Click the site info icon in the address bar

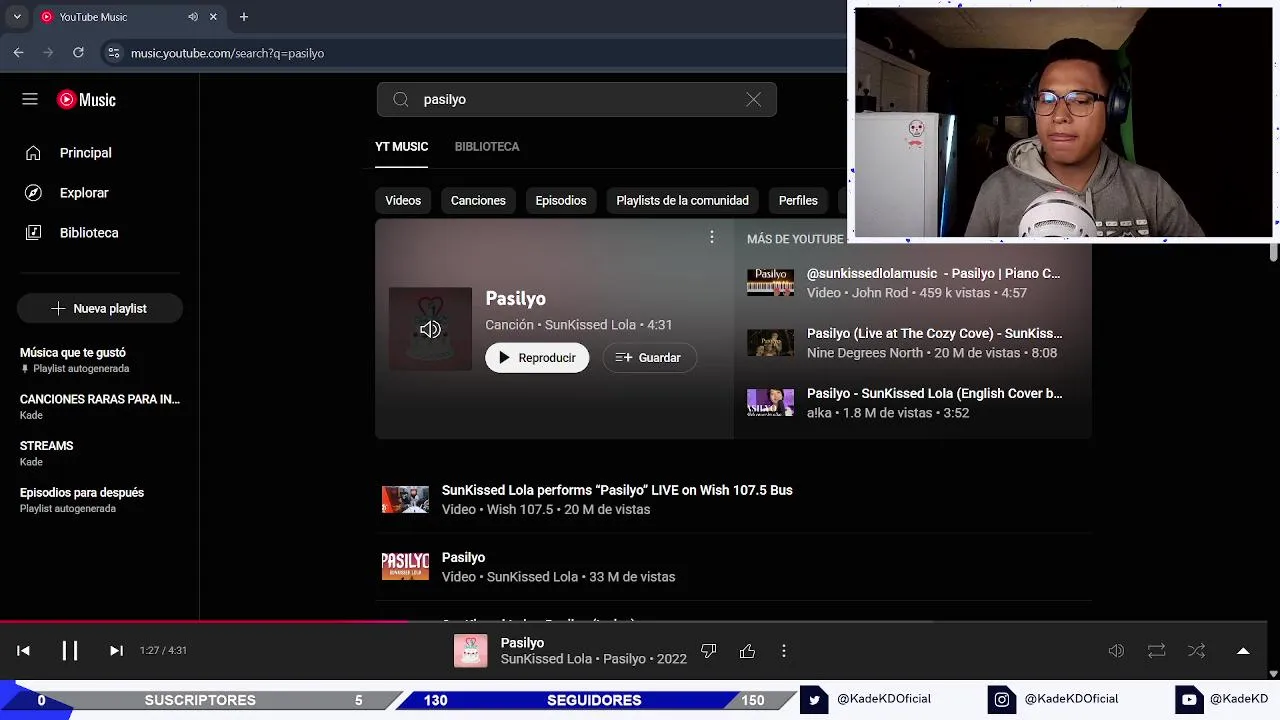tap(113, 52)
